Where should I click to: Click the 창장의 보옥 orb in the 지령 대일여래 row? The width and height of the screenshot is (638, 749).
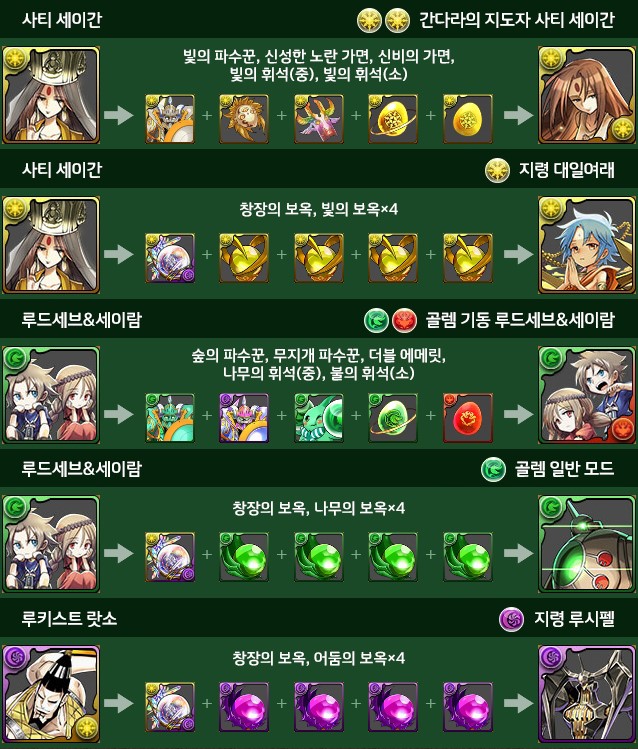coord(170,258)
